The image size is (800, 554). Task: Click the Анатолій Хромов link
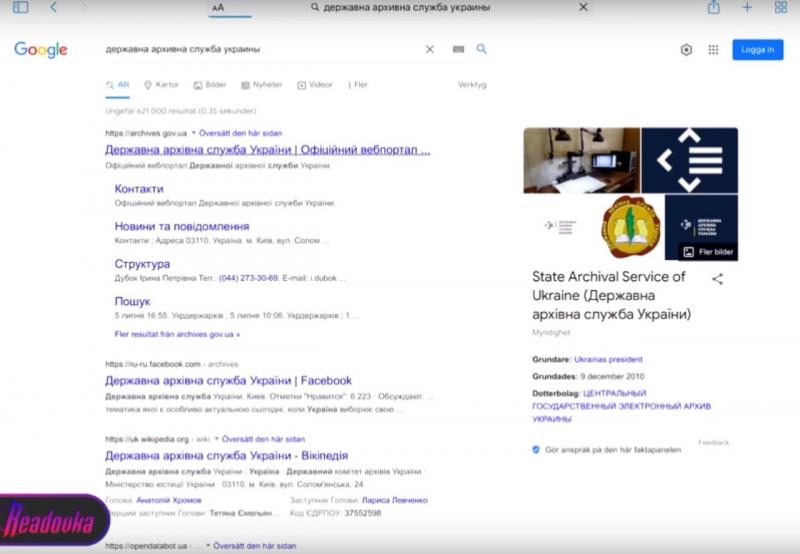pyautogui.click(x=169, y=500)
